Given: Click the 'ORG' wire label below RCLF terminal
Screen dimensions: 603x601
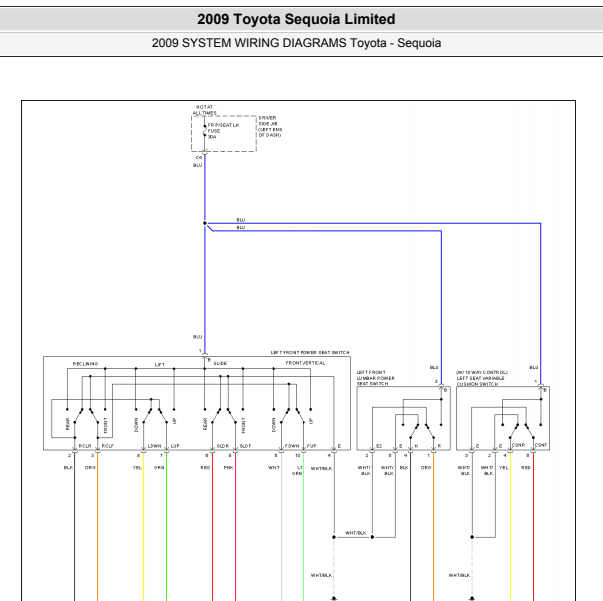Looking at the screenshot, I should [x=90, y=468].
